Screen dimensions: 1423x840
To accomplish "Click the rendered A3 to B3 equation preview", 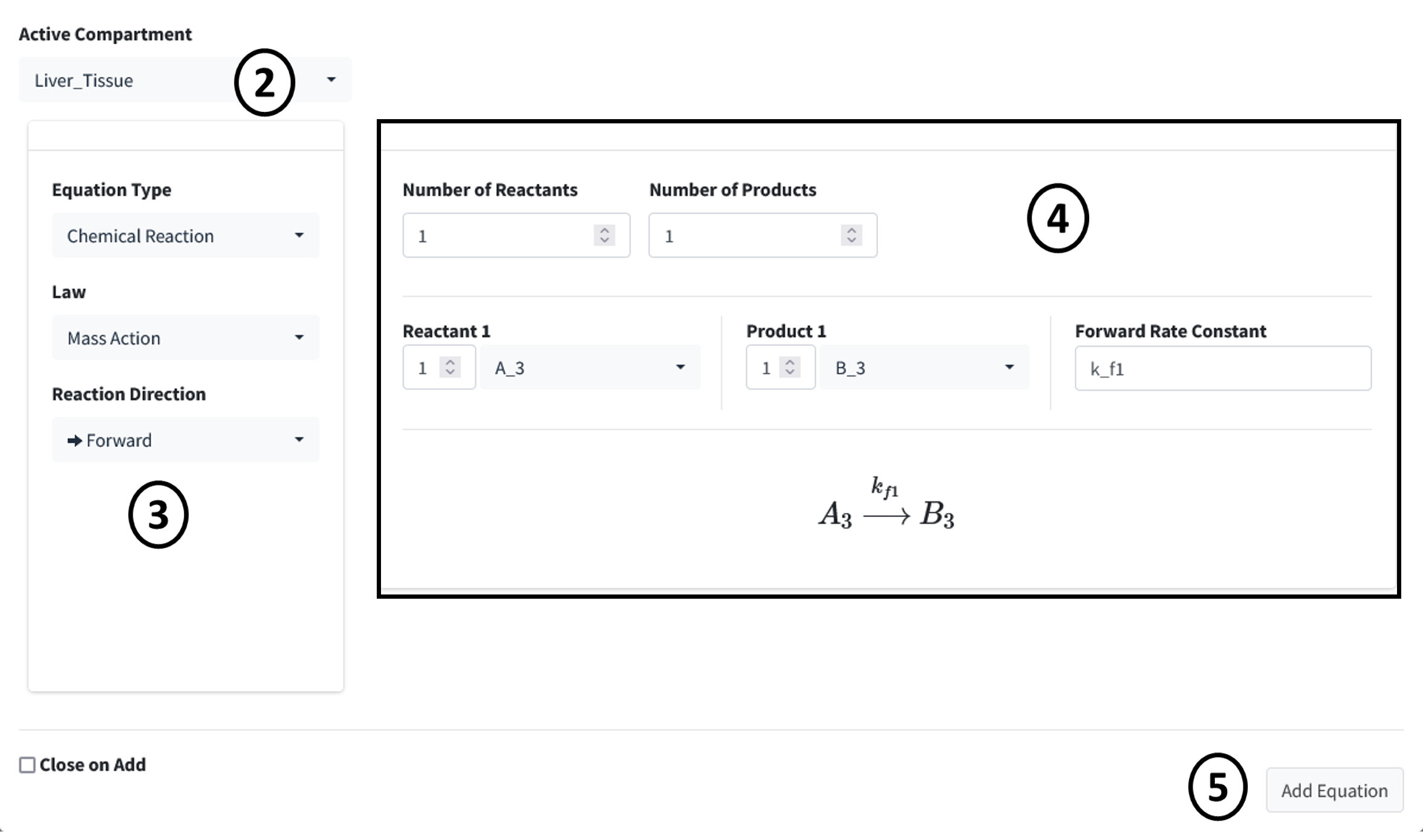I will click(x=887, y=505).
